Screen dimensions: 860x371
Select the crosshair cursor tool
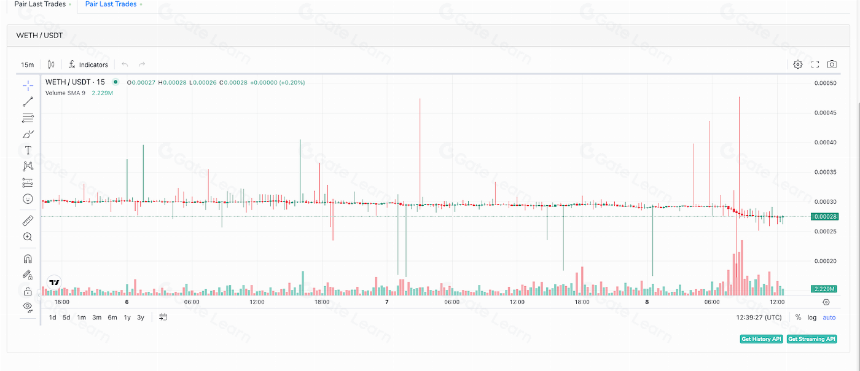(27, 86)
